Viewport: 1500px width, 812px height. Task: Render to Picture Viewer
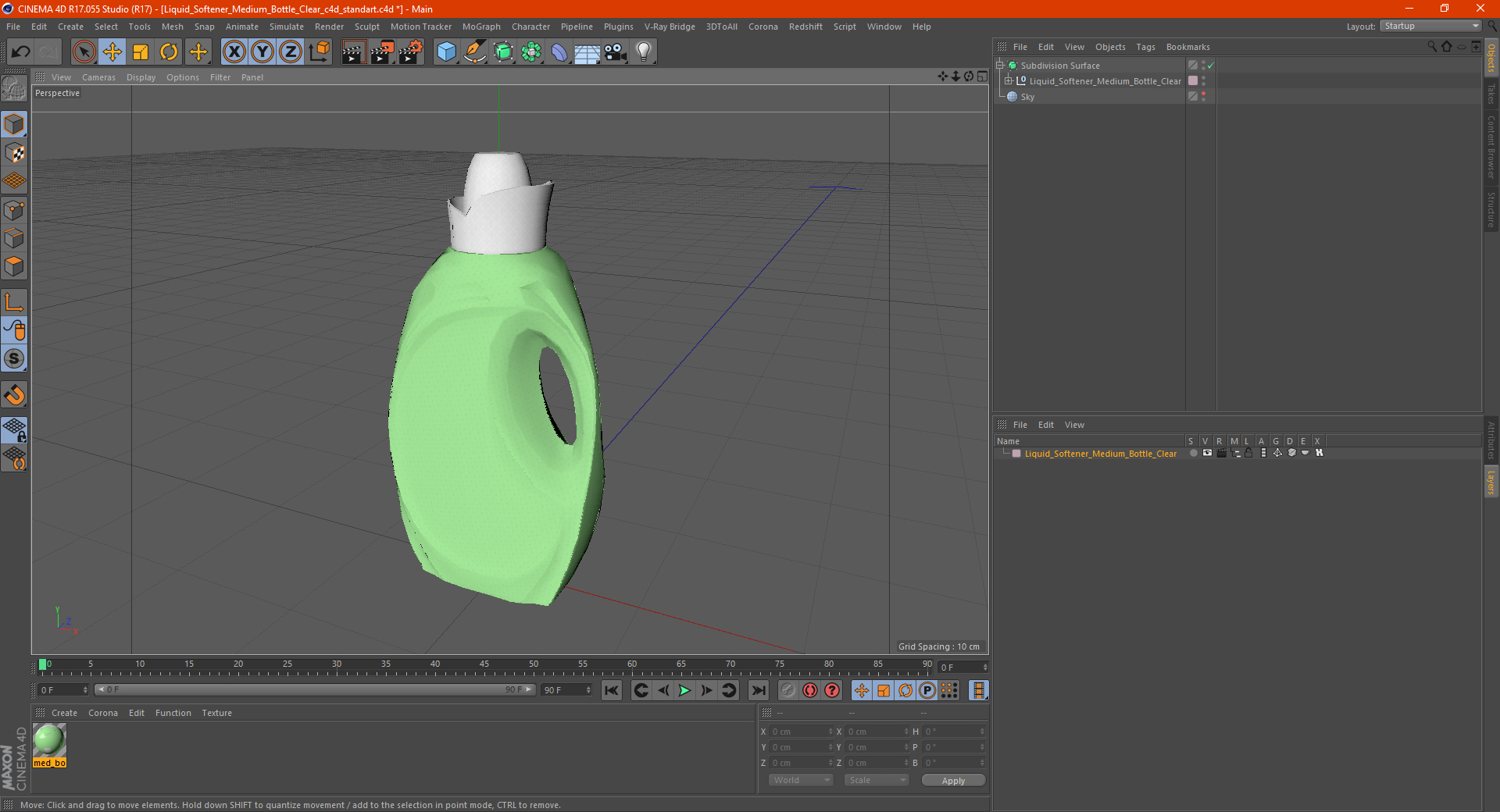pos(382,52)
